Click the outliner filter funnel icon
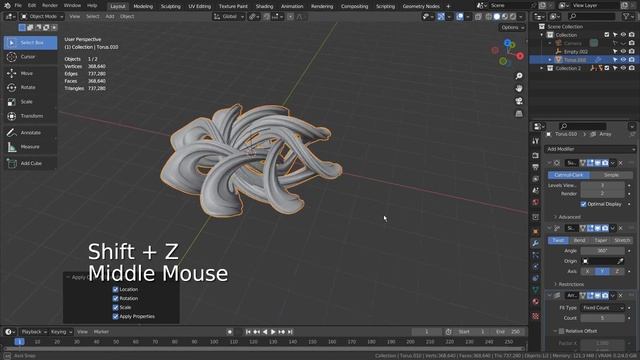 click(626, 16)
